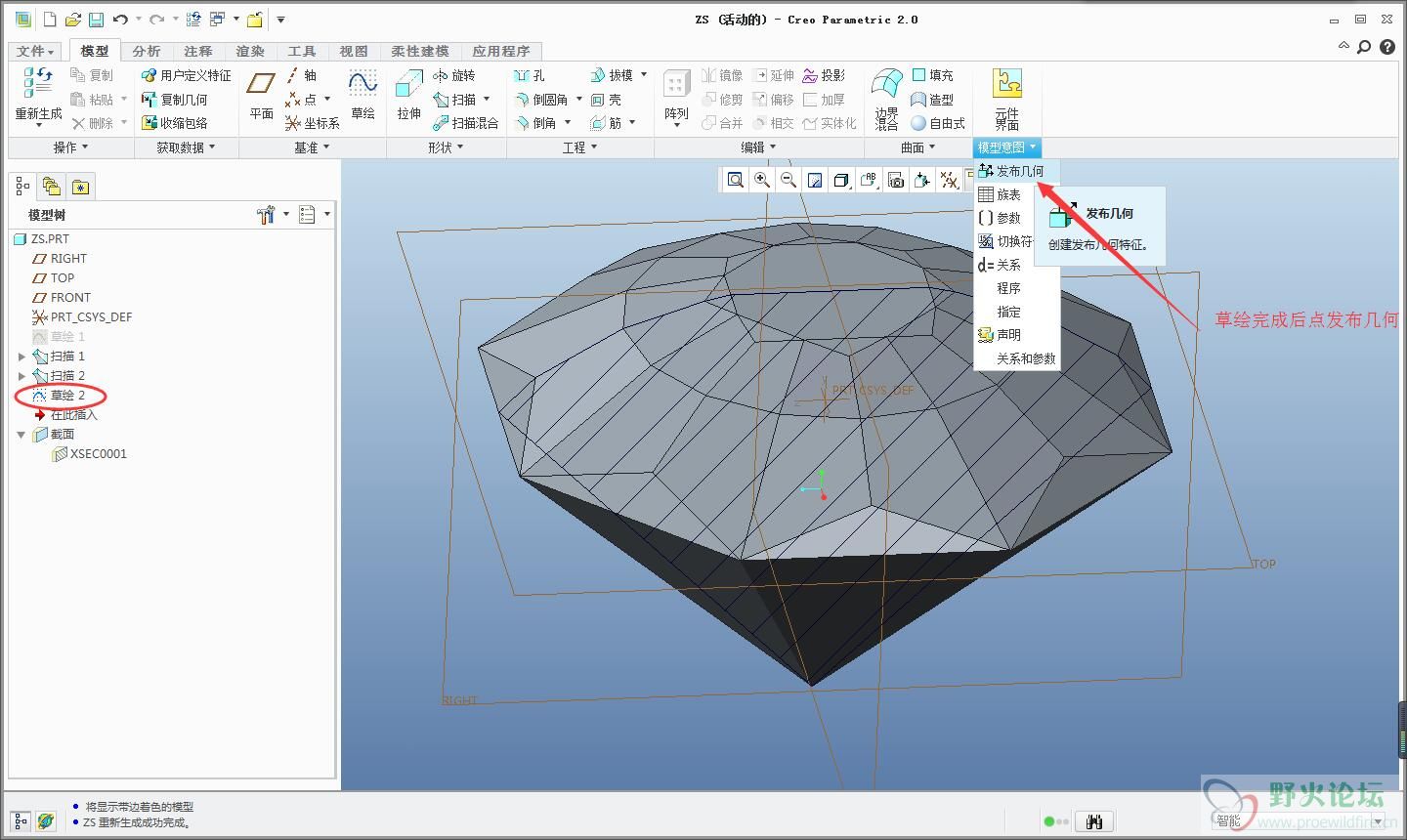Image resolution: width=1407 pixels, height=840 pixels.
Task: Switch to the Render (渲染) ribbon tab
Action: 250,51
